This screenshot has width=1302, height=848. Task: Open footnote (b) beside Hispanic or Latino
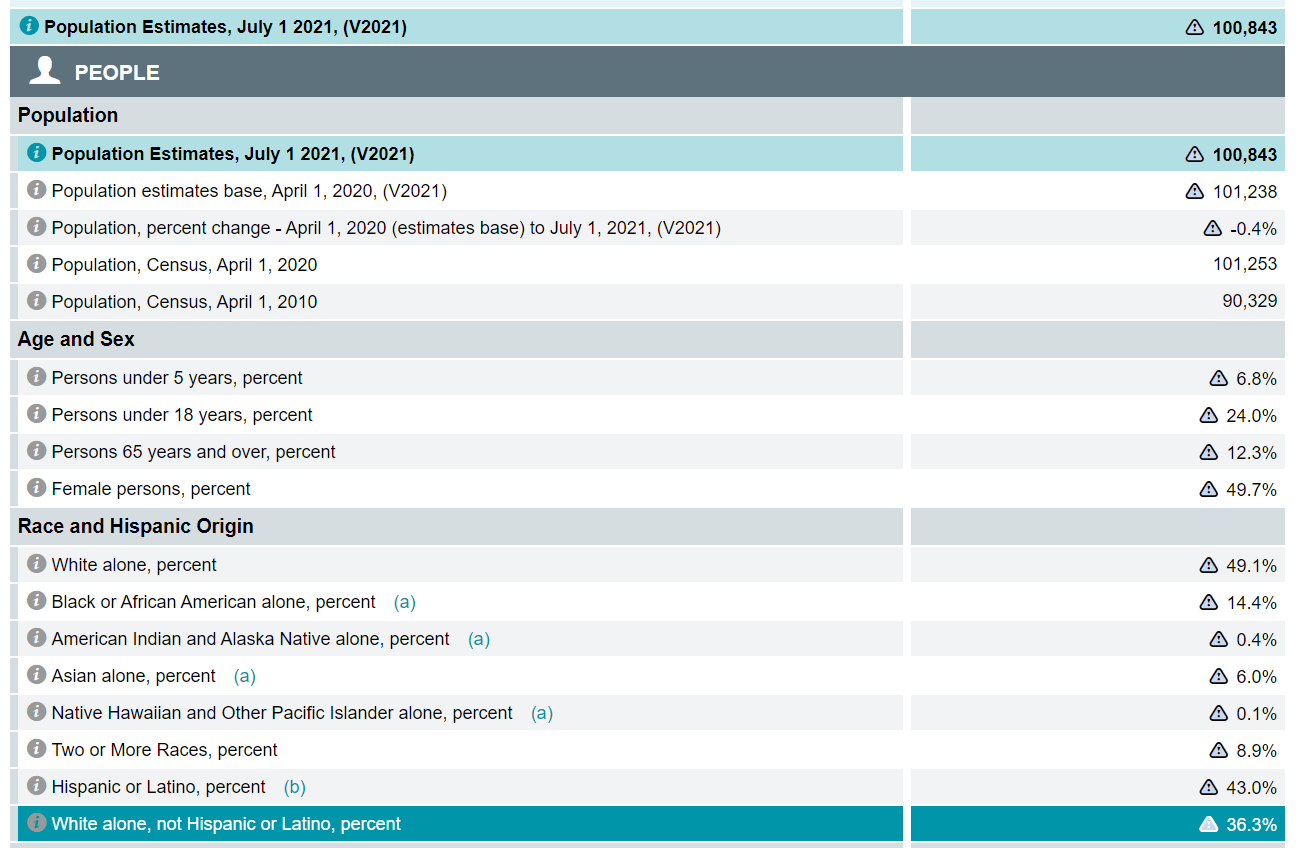(295, 787)
